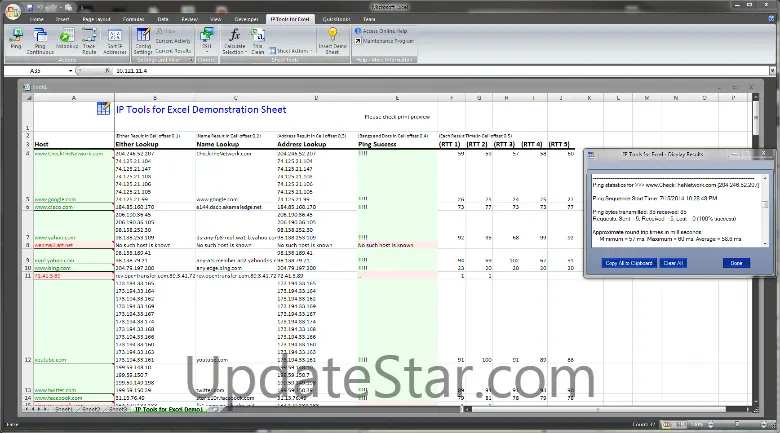Open the View ribbon tab

click(x=216, y=19)
